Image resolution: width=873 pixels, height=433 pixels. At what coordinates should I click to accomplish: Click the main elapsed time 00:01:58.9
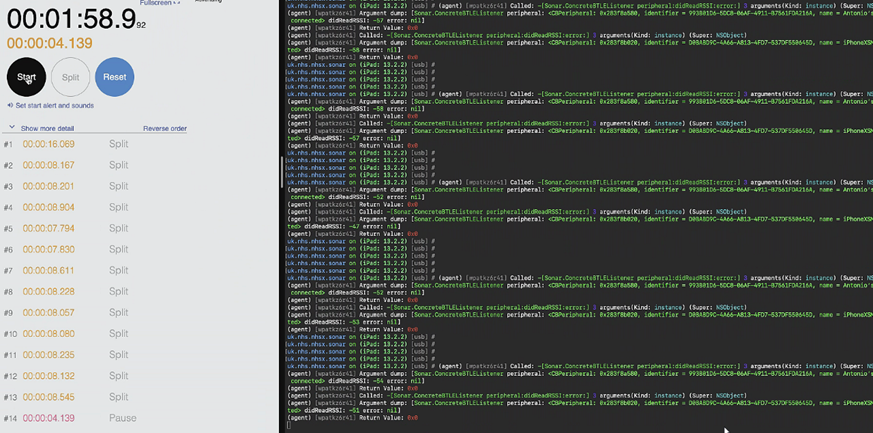coord(72,19)
